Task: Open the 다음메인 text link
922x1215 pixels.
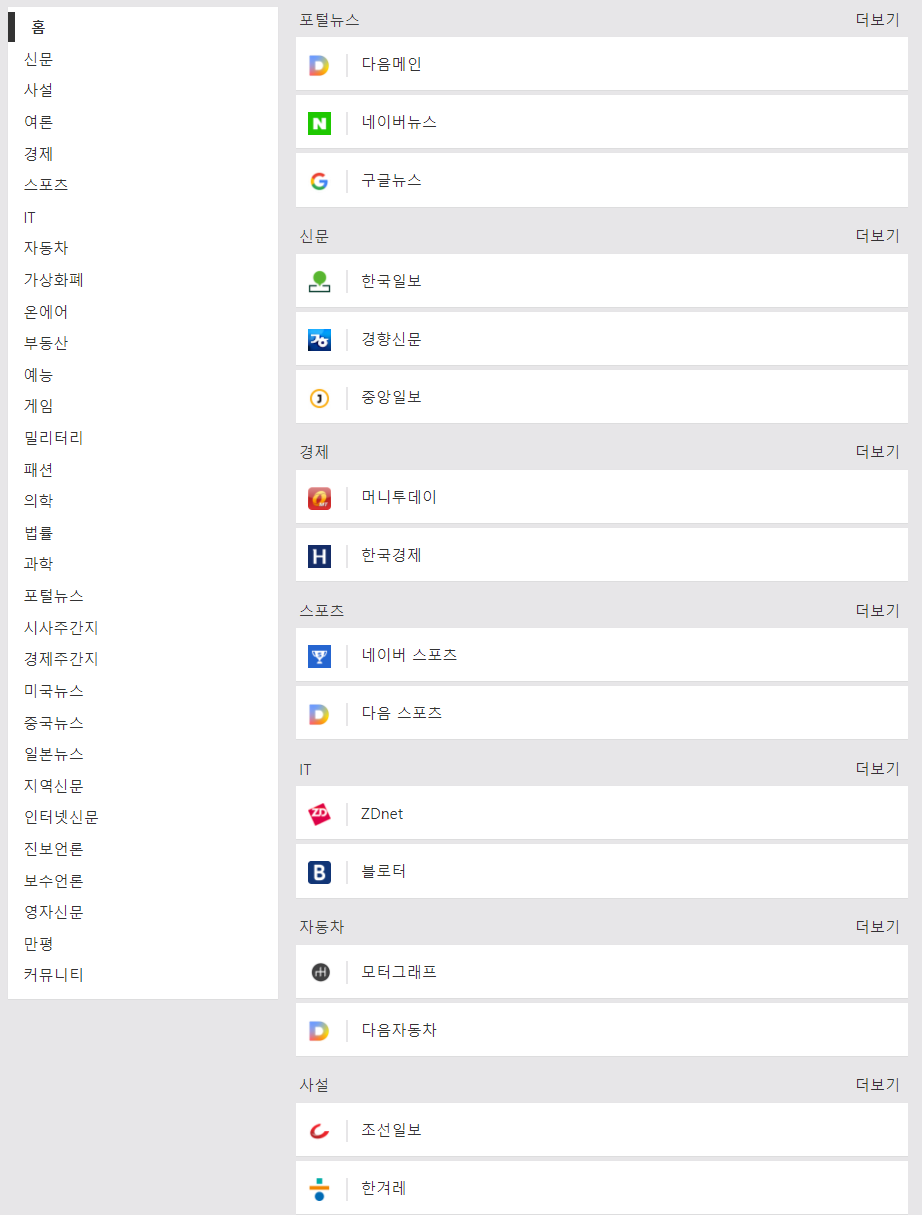Action: point(392,64)
